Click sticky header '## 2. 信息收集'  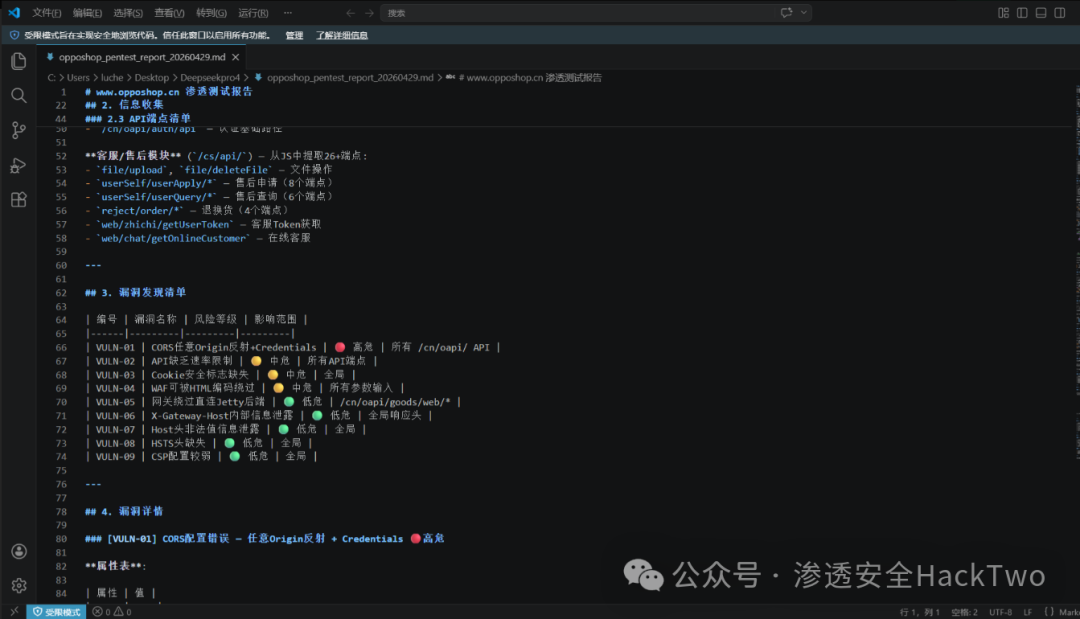coord(124,105)
